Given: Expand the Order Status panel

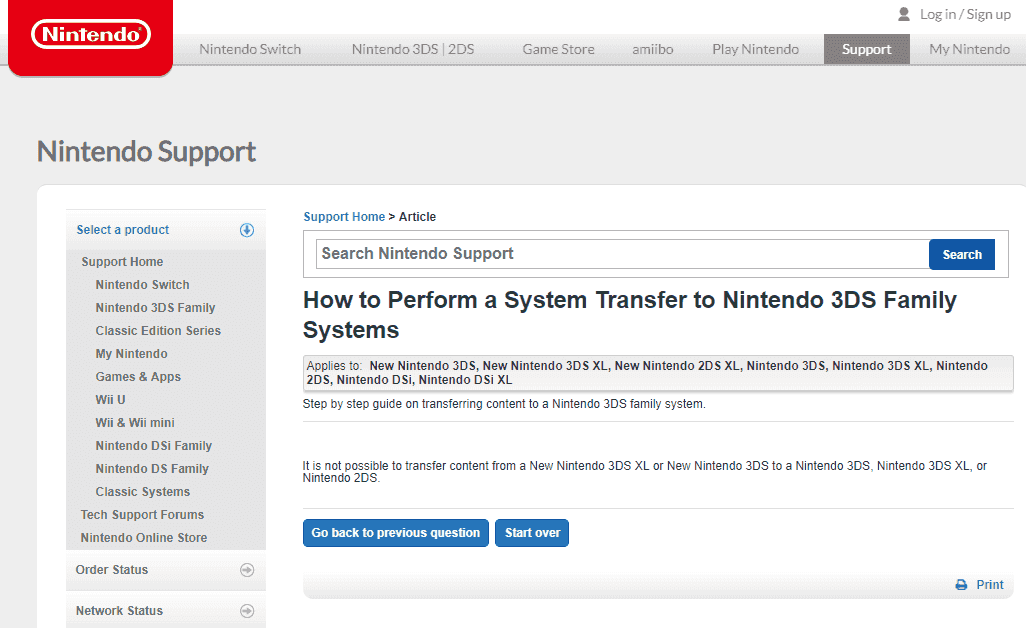Looking at the screenshot, I should [x=166, y=570].
